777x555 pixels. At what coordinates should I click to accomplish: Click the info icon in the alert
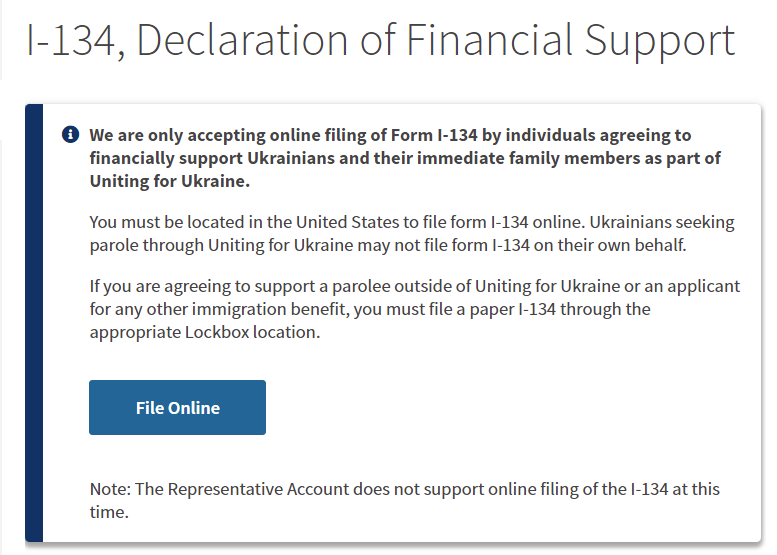pyautogui.click(x=70, y=135)
